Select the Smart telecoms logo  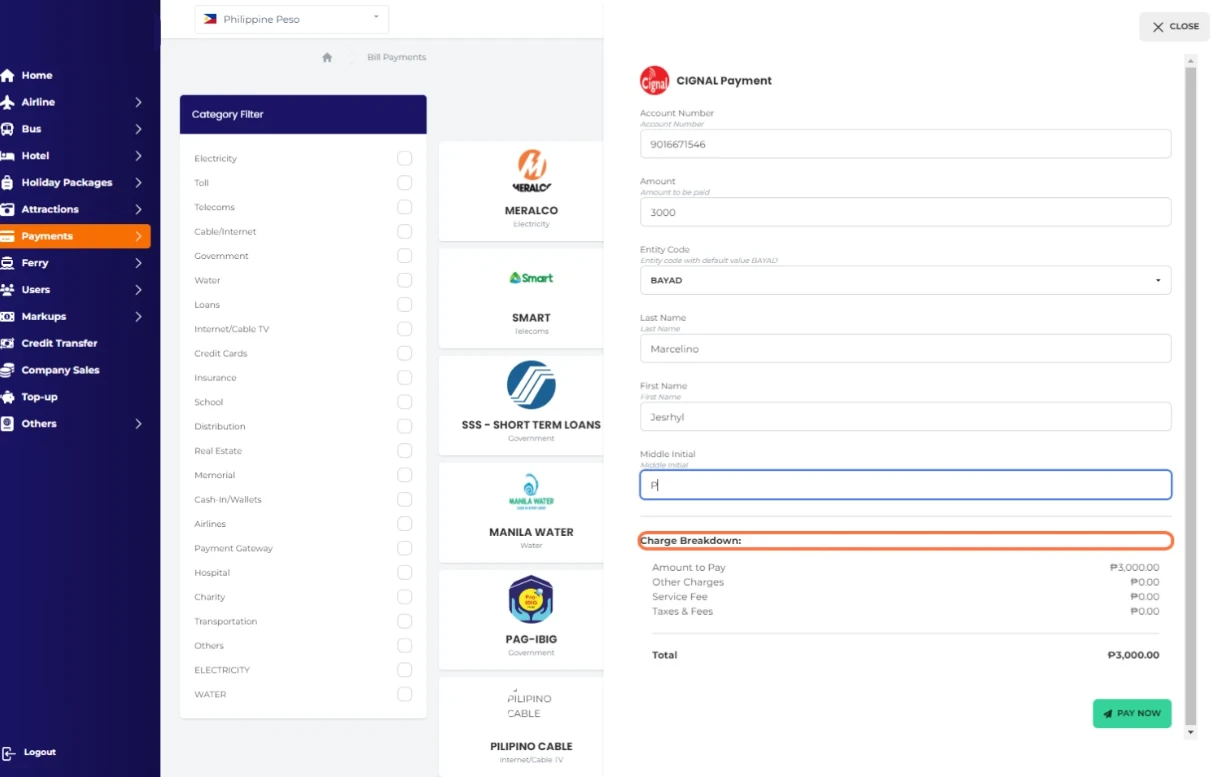[x=531, y=278]
